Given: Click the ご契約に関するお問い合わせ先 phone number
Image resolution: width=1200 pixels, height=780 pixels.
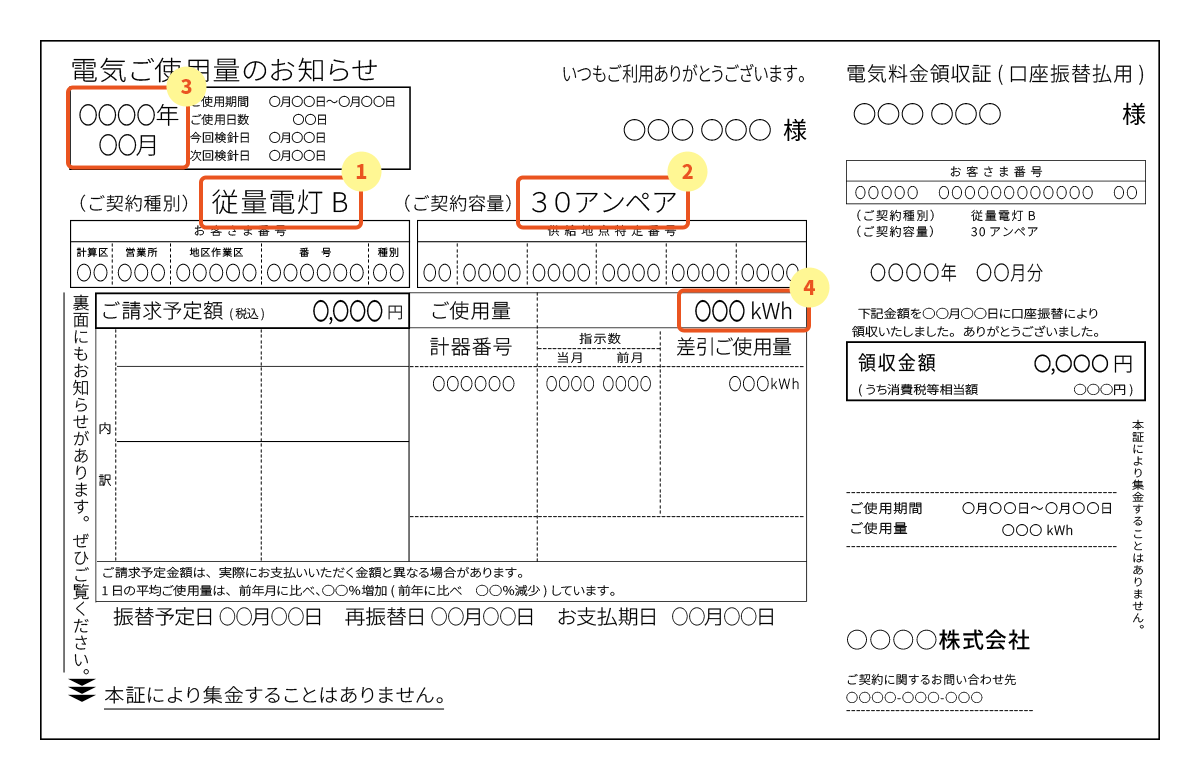Looking at the screenshot, I should [x=914, y=697].
